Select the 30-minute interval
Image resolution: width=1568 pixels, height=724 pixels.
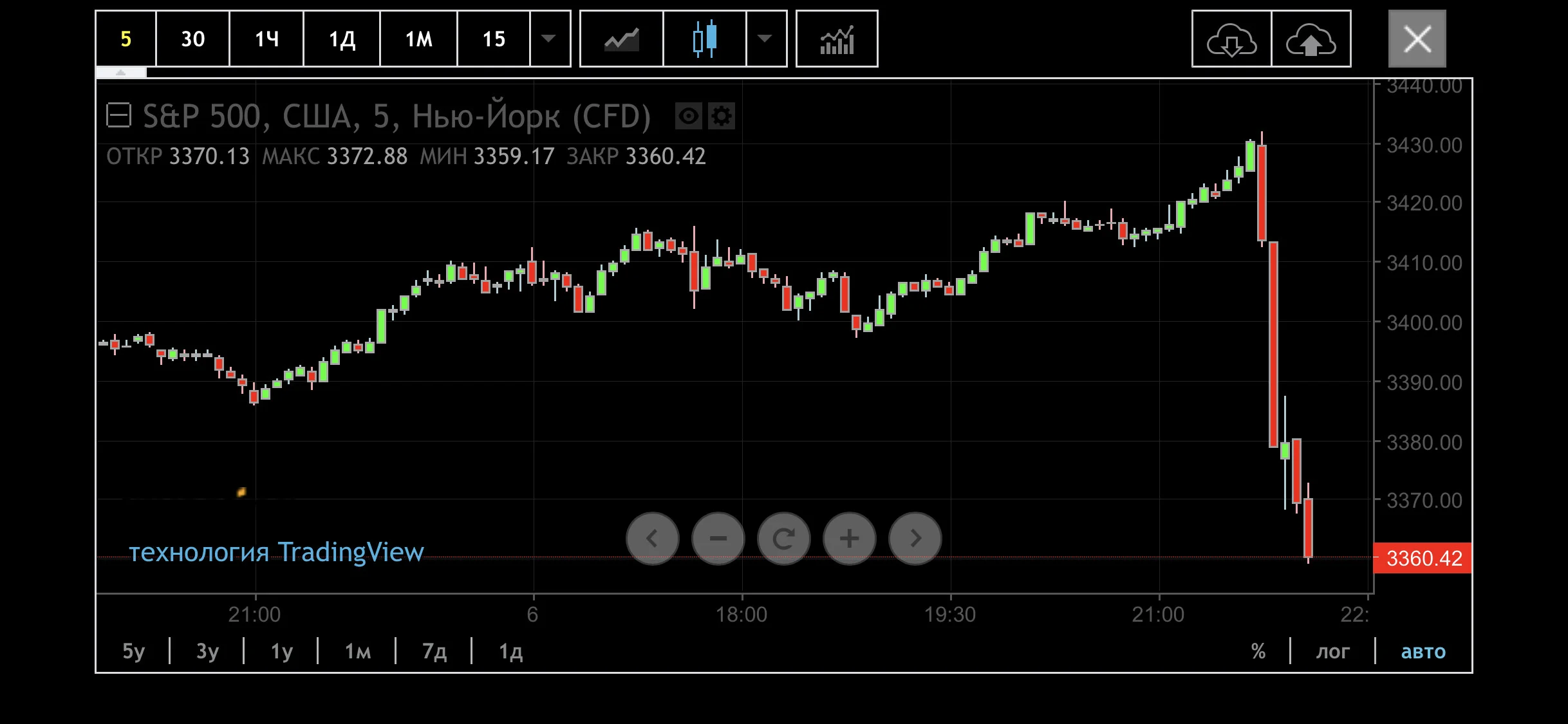point(192,39)
